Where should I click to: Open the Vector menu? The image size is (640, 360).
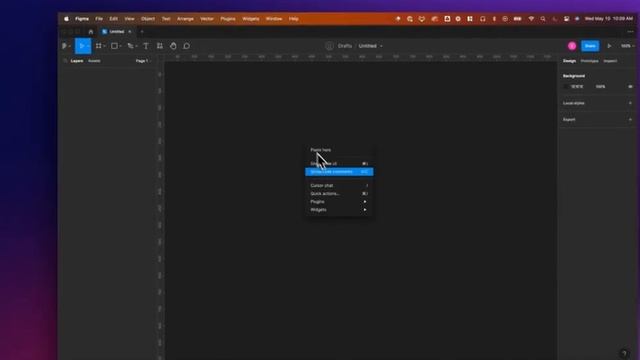207,19
